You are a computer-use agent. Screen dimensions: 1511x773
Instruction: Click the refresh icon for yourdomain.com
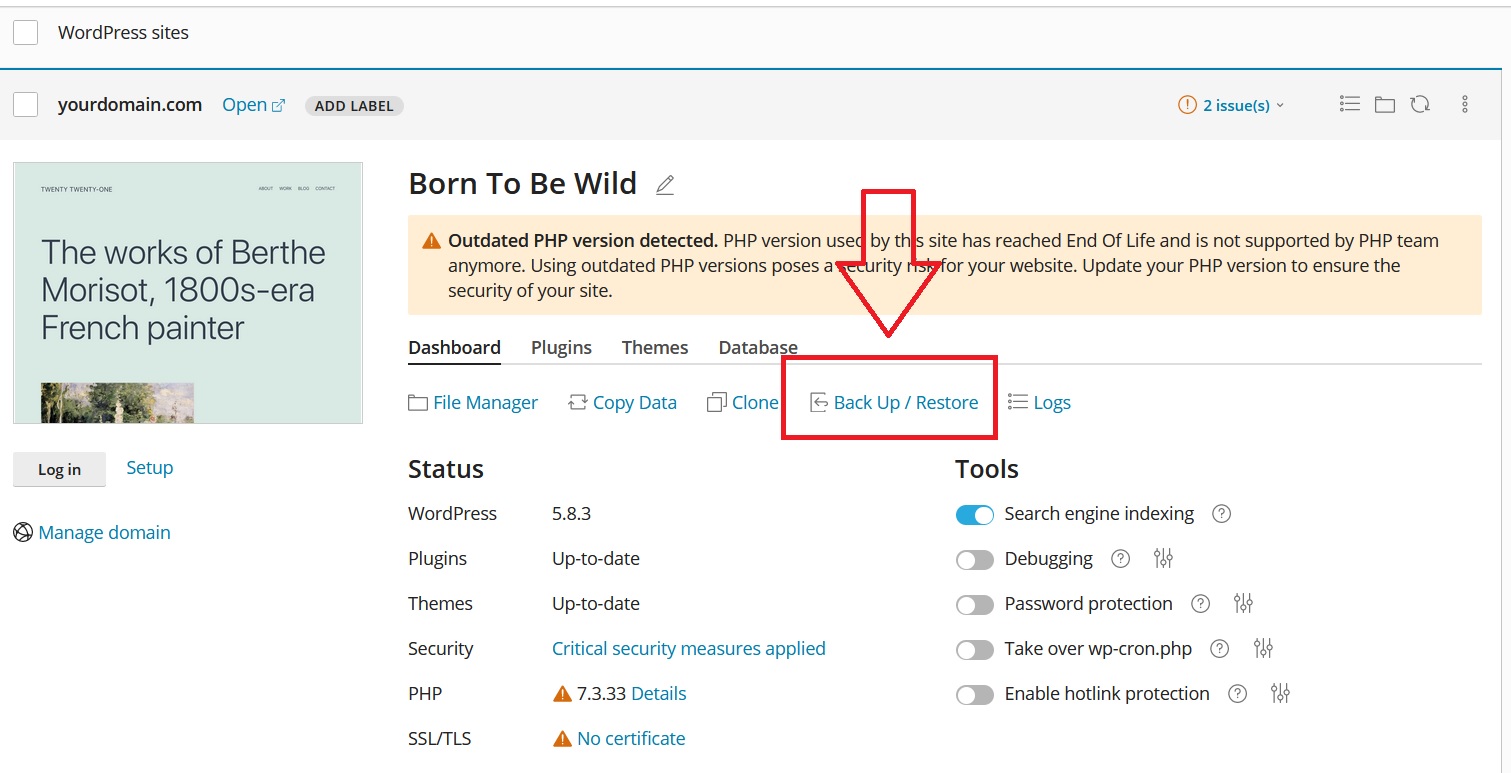1419,104
